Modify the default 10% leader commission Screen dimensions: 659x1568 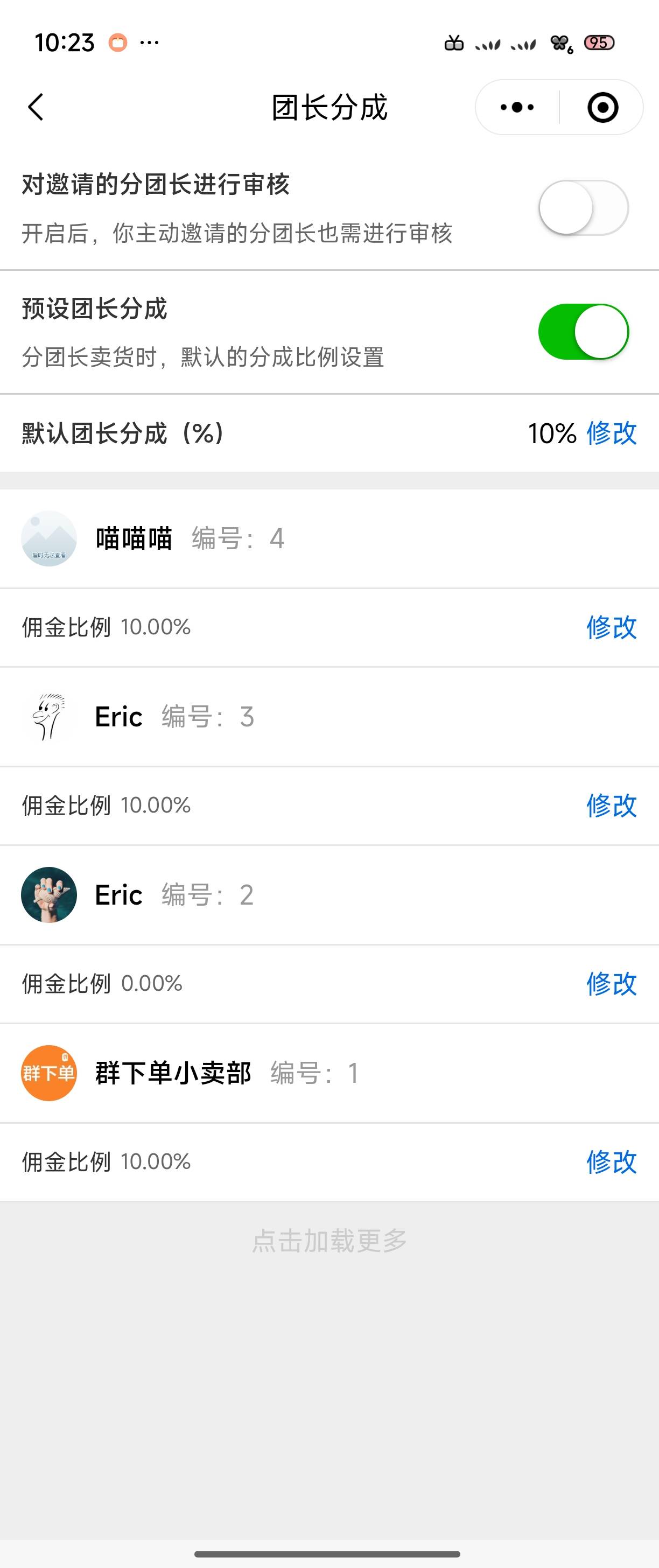click(611, 433)
